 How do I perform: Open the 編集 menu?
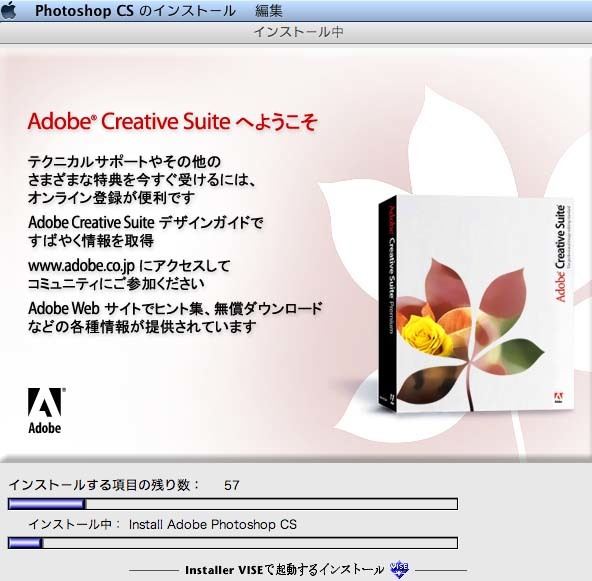[x=268, y=11]
